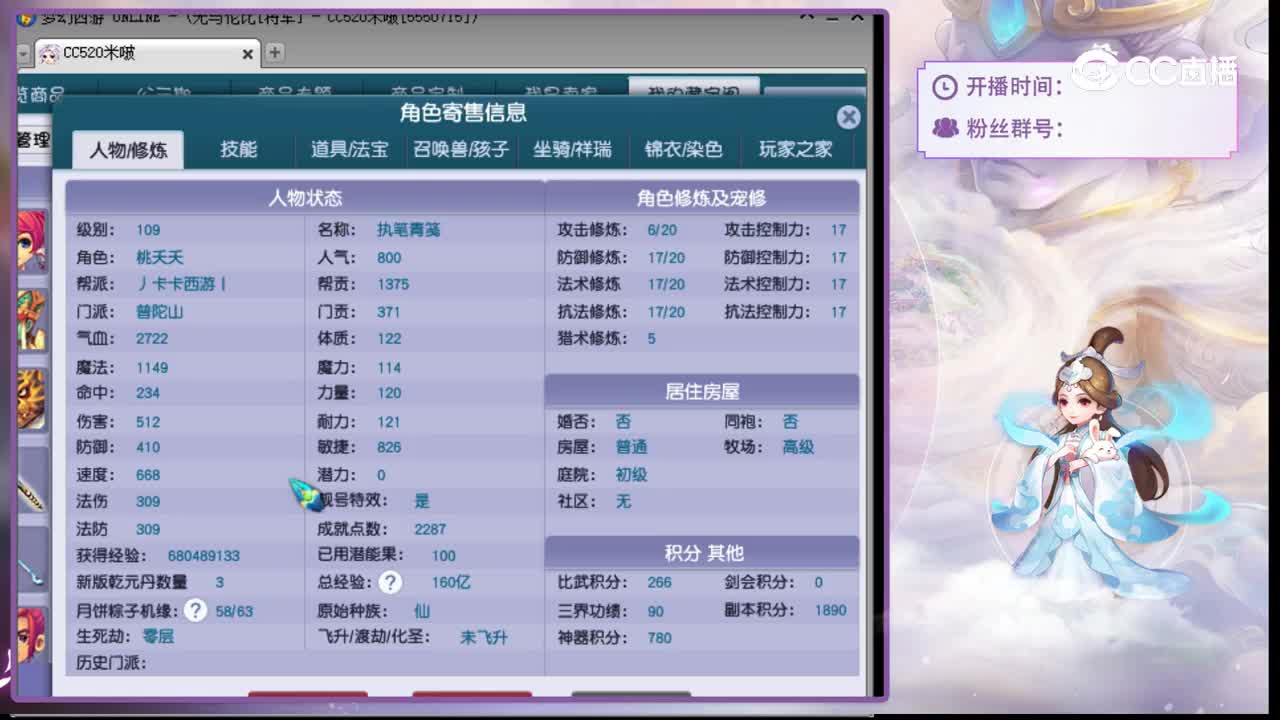Click the 总经验 value 160亿
The height and width of the screenshot is (720, 1280).
click(451, 582)
